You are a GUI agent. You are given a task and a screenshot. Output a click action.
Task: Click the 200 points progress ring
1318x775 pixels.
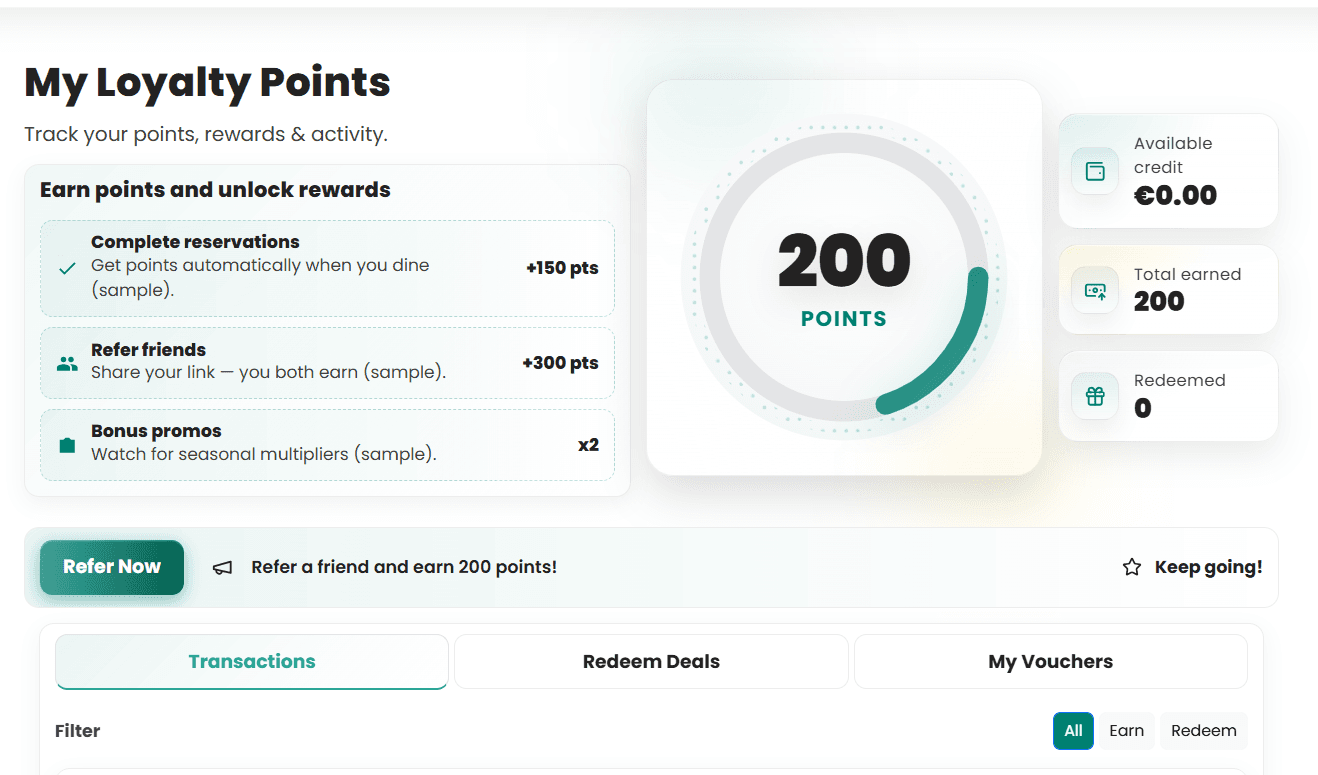[844, 277]
